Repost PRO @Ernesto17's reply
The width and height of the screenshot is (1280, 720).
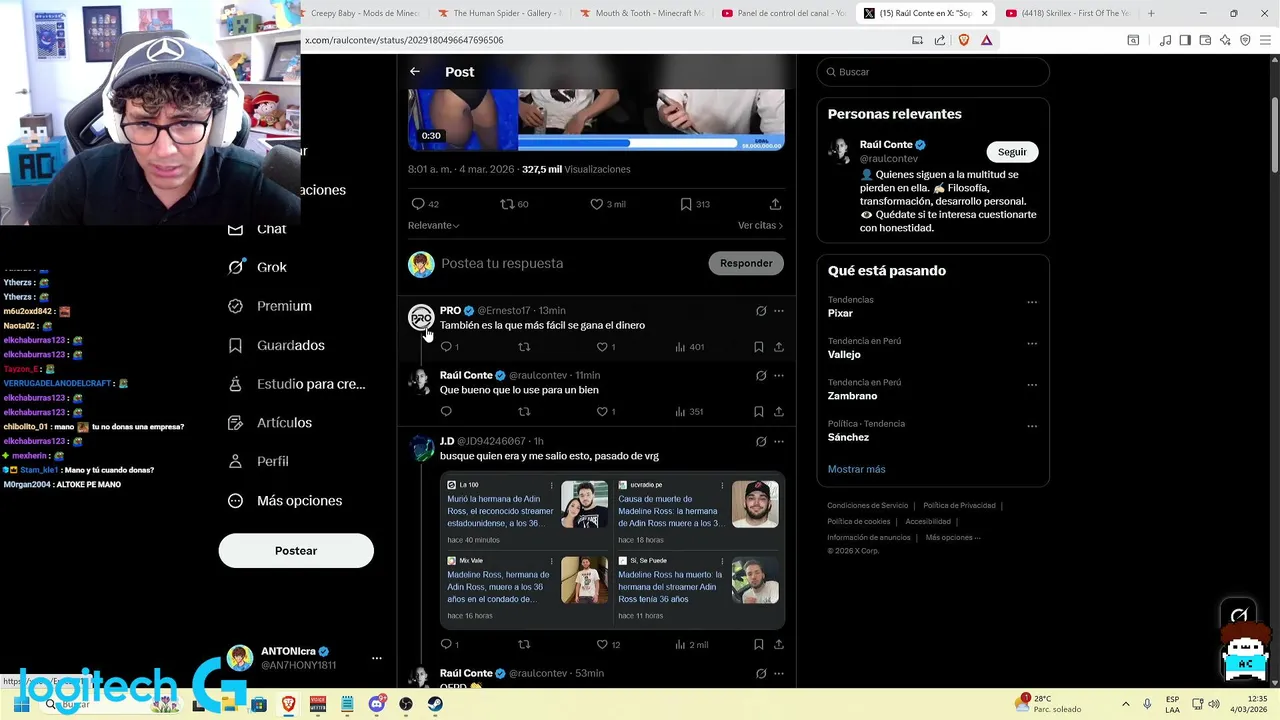point(524,347)
